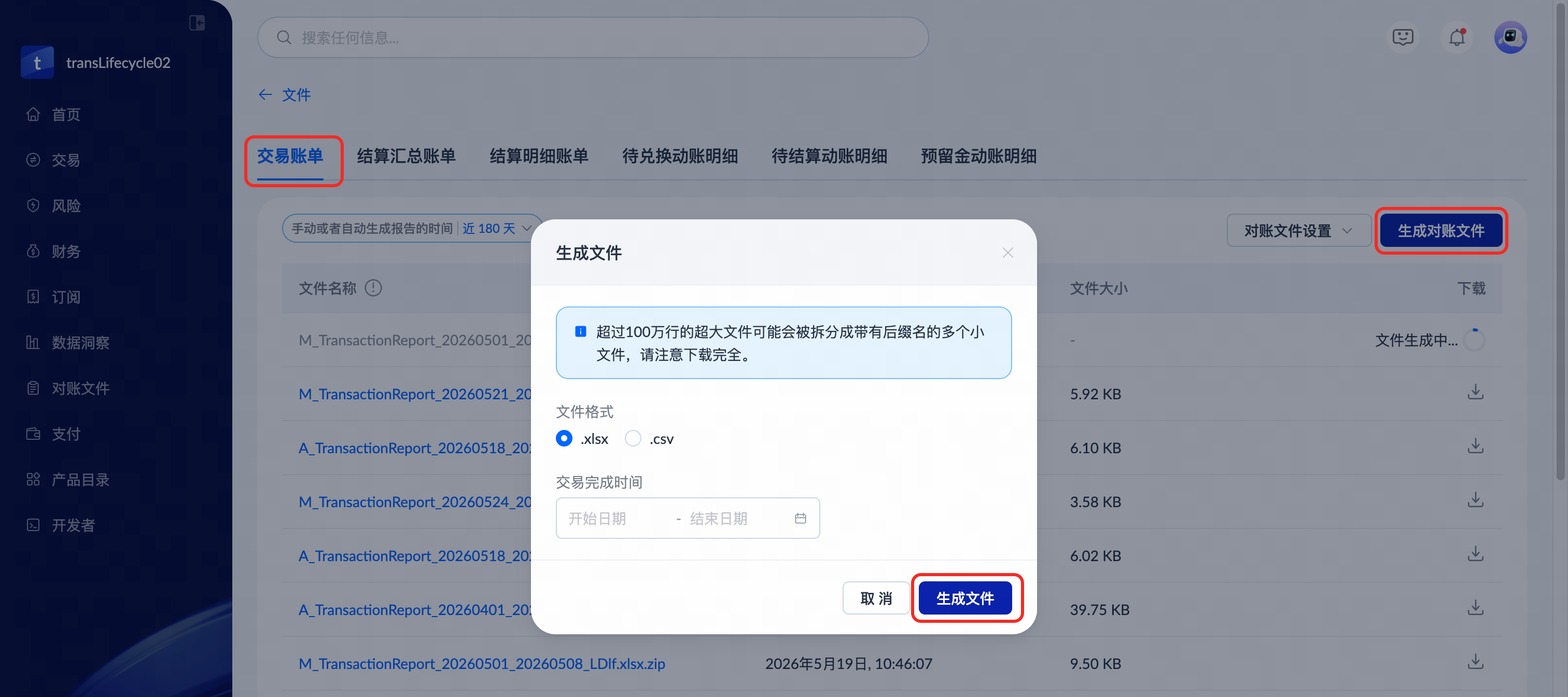
Task: Select the .csv file format
Action: (633, 438)
